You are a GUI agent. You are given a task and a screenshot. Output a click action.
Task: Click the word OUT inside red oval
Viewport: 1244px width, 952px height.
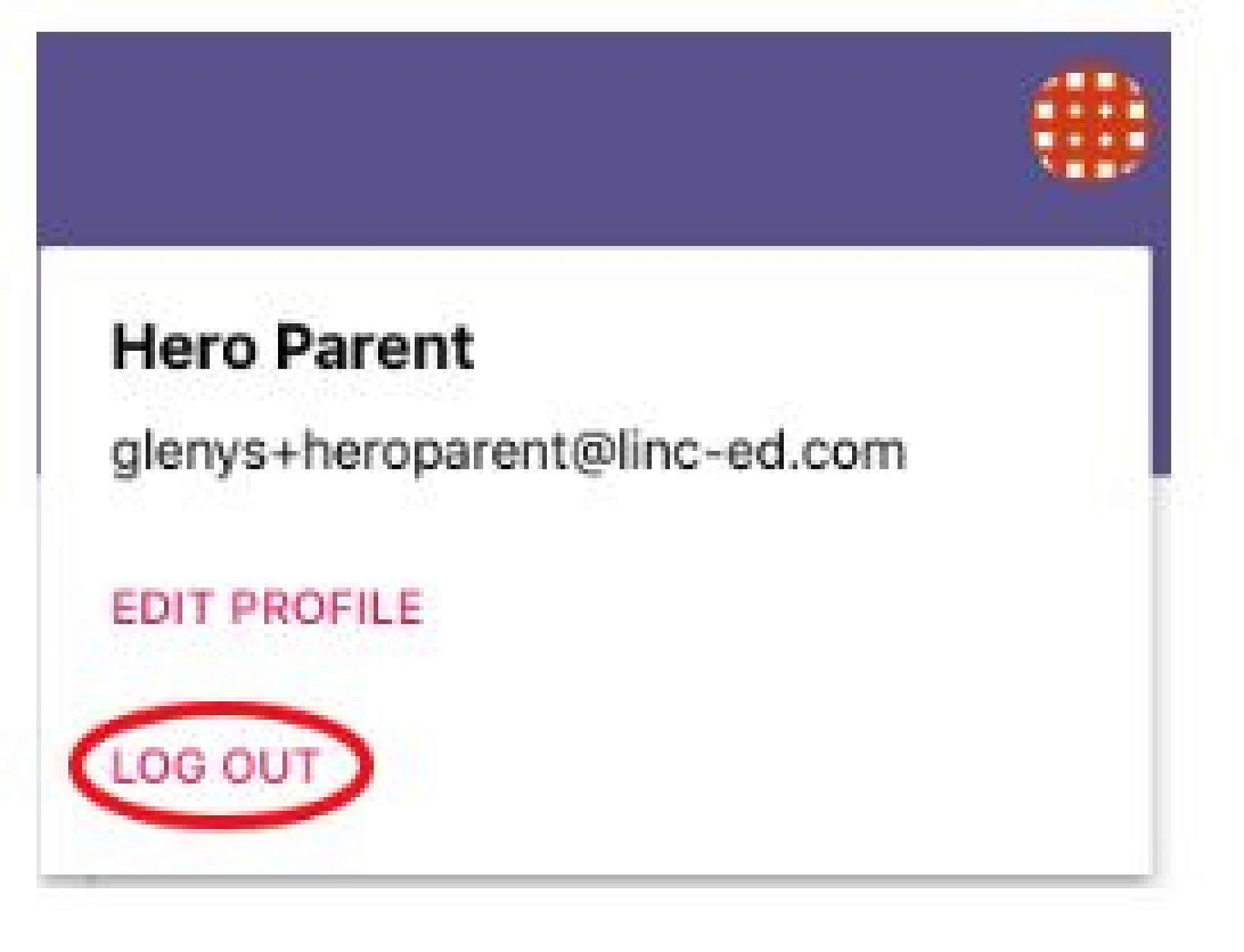tap(271, 765)
